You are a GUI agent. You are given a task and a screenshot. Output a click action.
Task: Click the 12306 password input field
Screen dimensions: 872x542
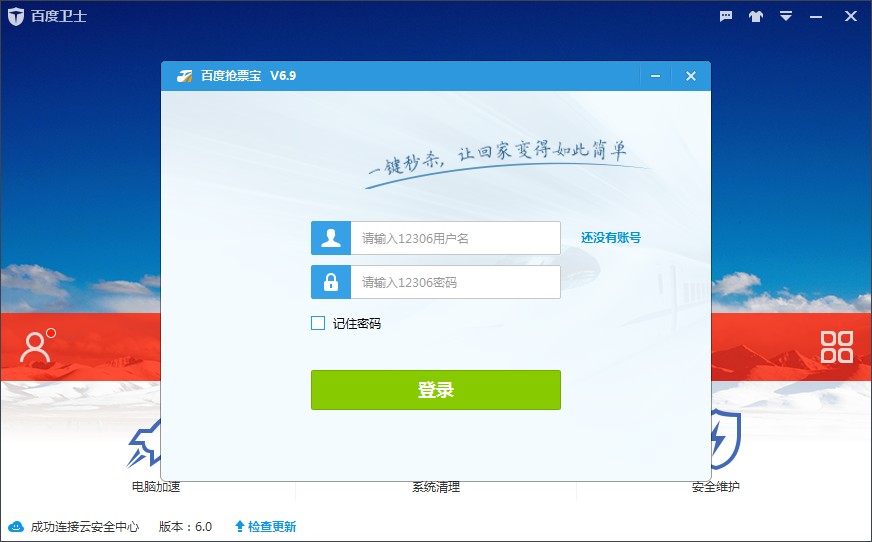coord(455,282)
